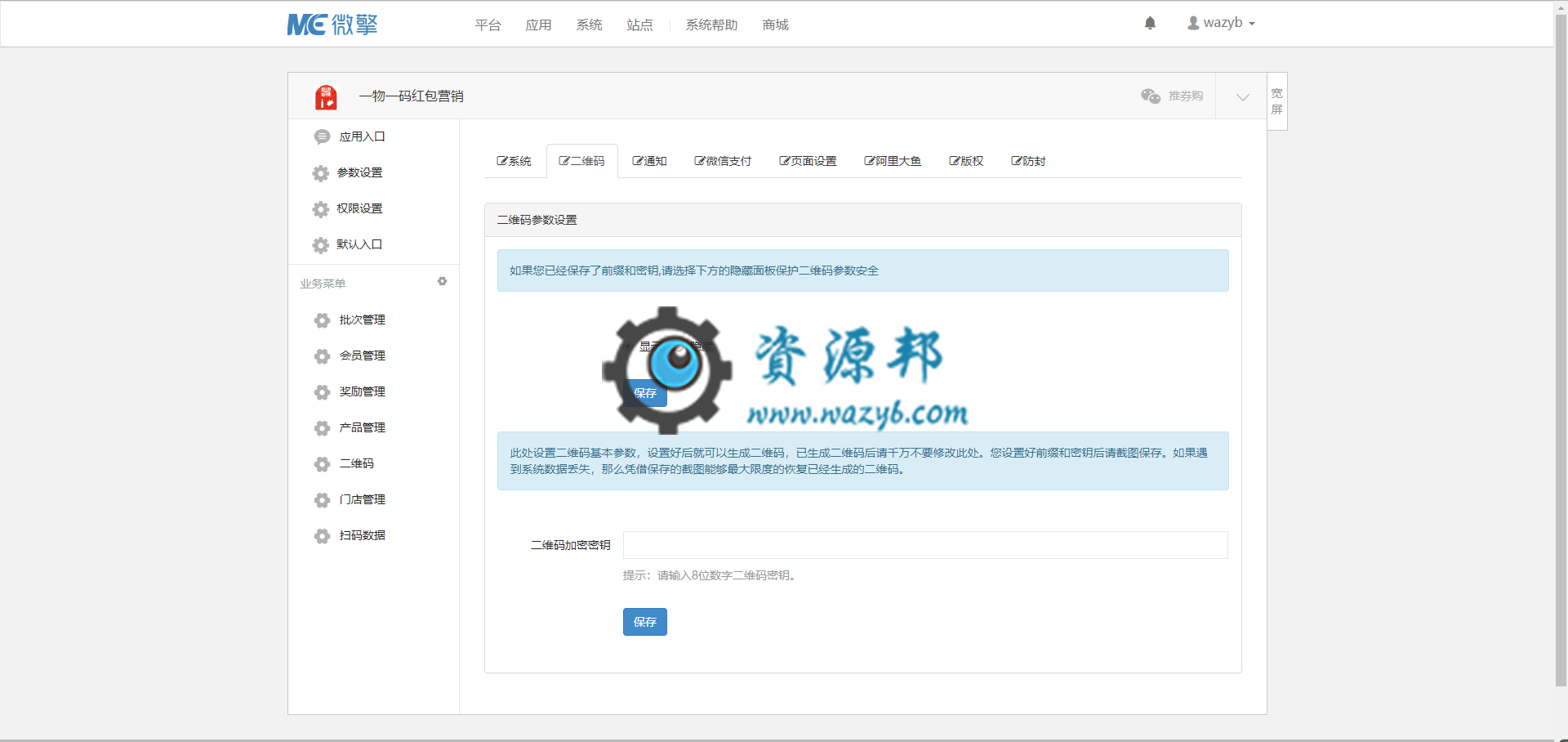Click the 二维码加密密钥 input field

tap(925, 545)
